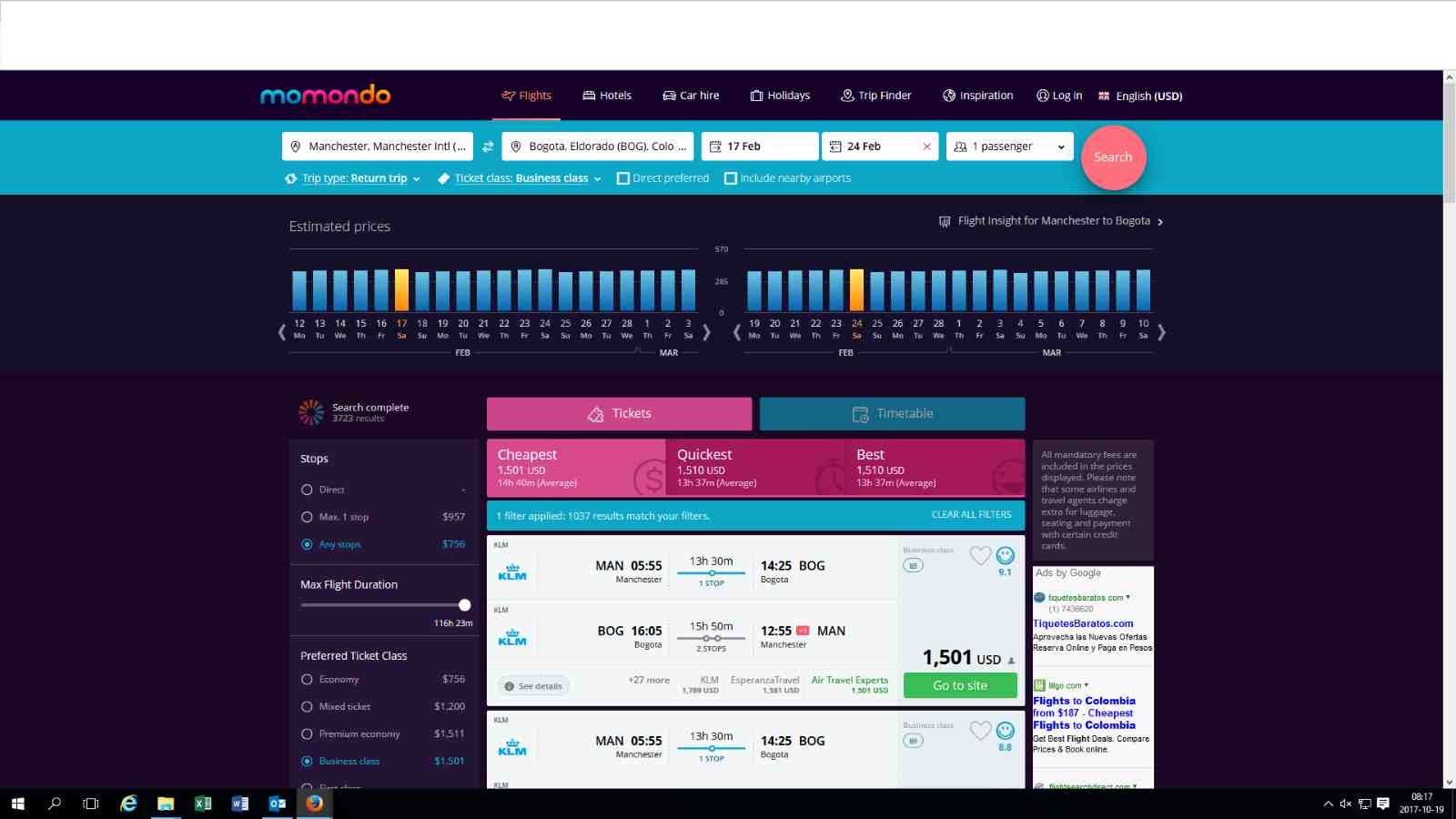Show hidden system tray icons
The height and width of the screenshot is (819, 1456).
pyautogui.click(x=1328, y=804)
